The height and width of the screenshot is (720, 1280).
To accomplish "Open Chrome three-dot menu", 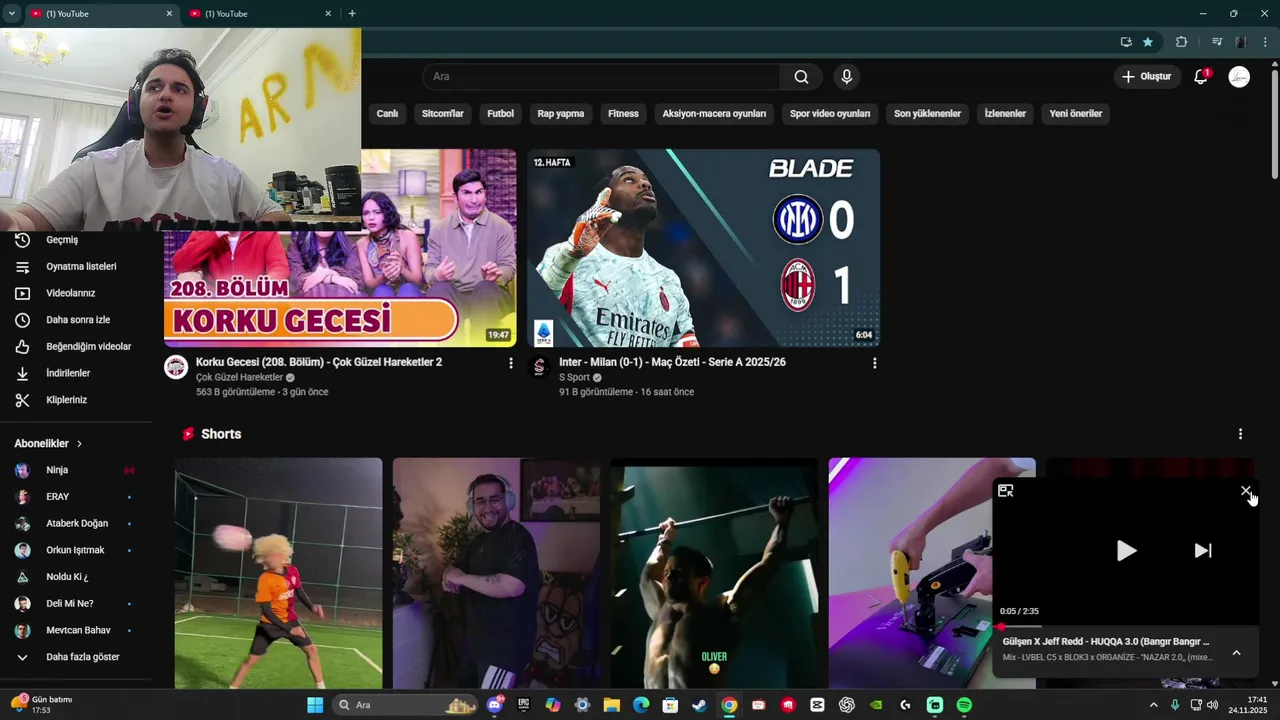I will [1265, 42].
